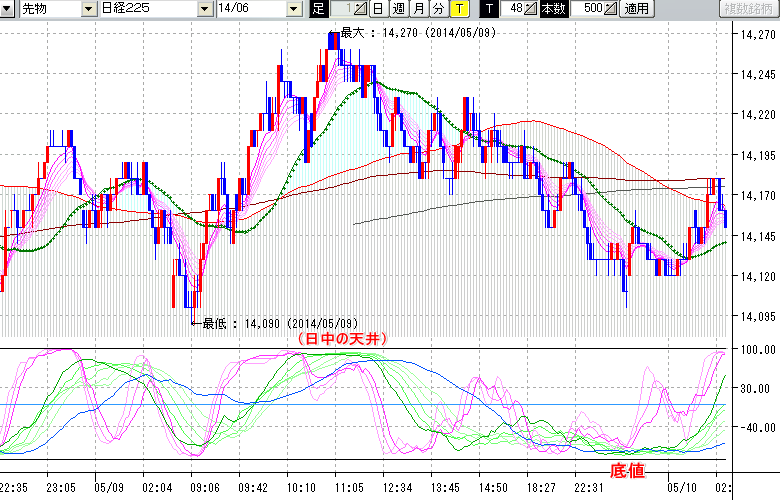The image size is (780, 500).
Task: Select minute (分) candle interval
Action: click(x=438, y=9)
